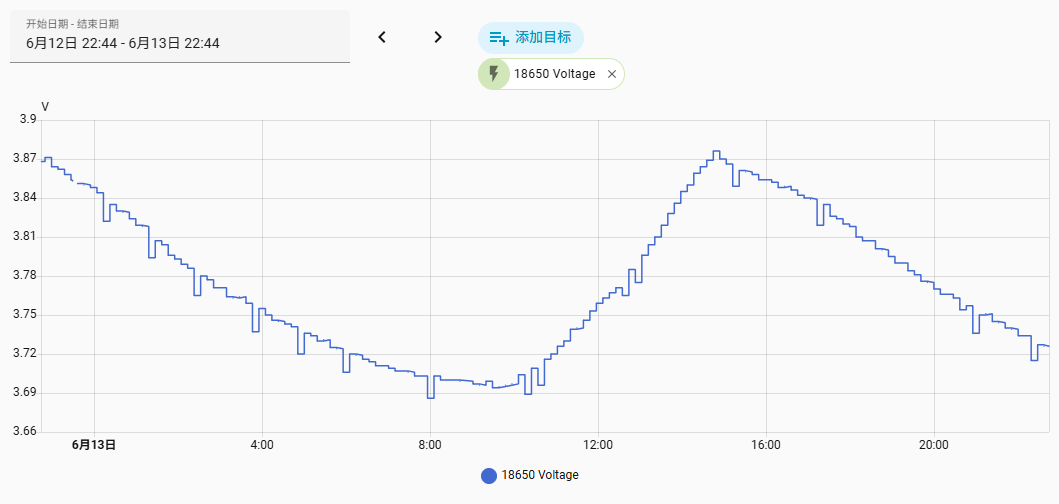The width and height of the screenshot is (1059, 504).
Task: Click the 12:00 time axis label
Action: coord(598,445)
